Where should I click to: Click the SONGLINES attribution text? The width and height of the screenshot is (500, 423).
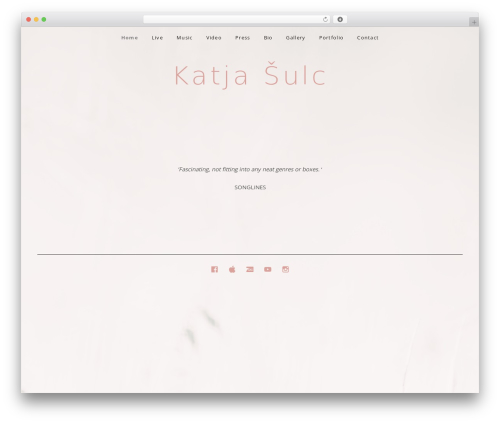click(x=250, y=187)
